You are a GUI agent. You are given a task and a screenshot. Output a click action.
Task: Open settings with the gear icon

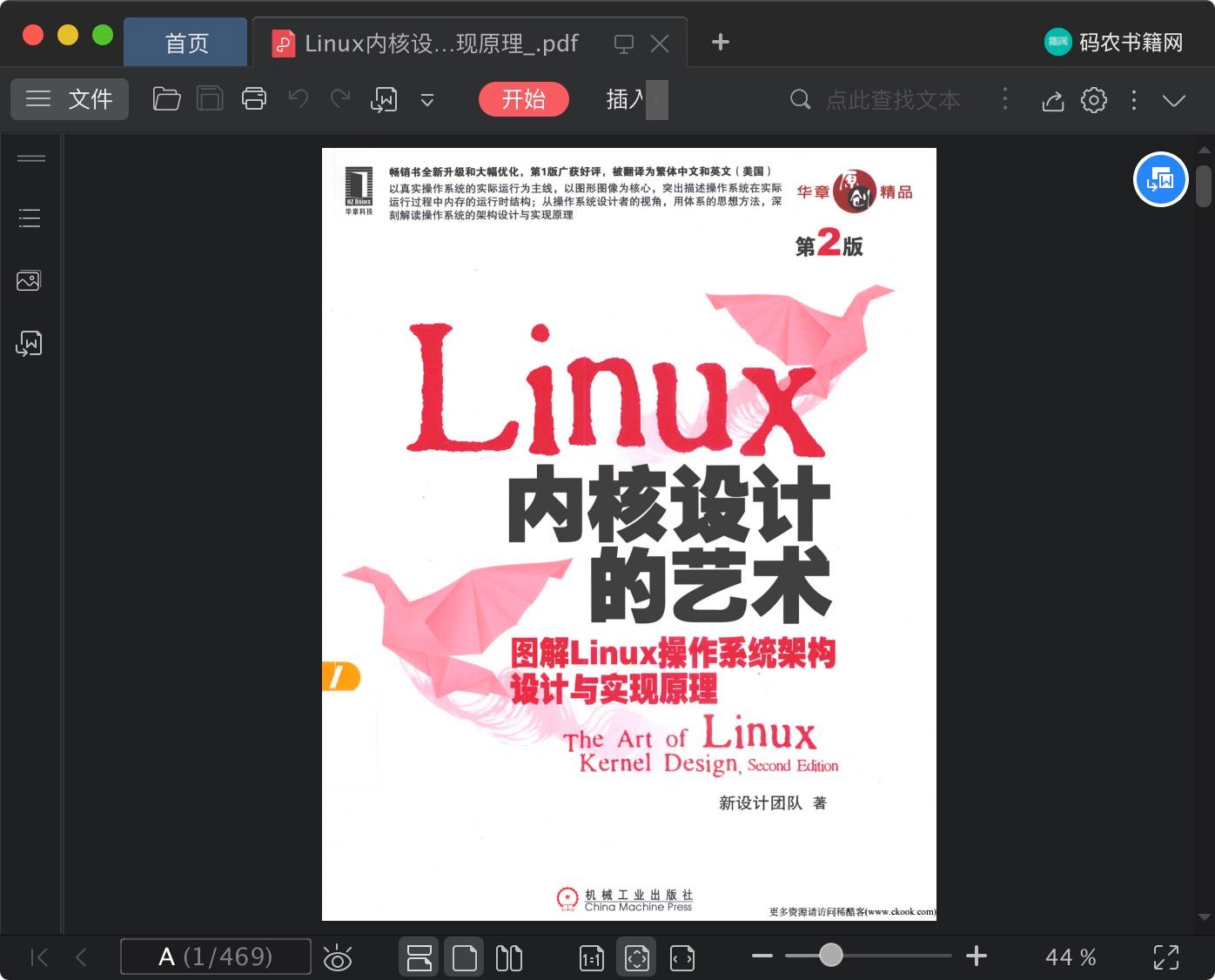[1094, 100]
